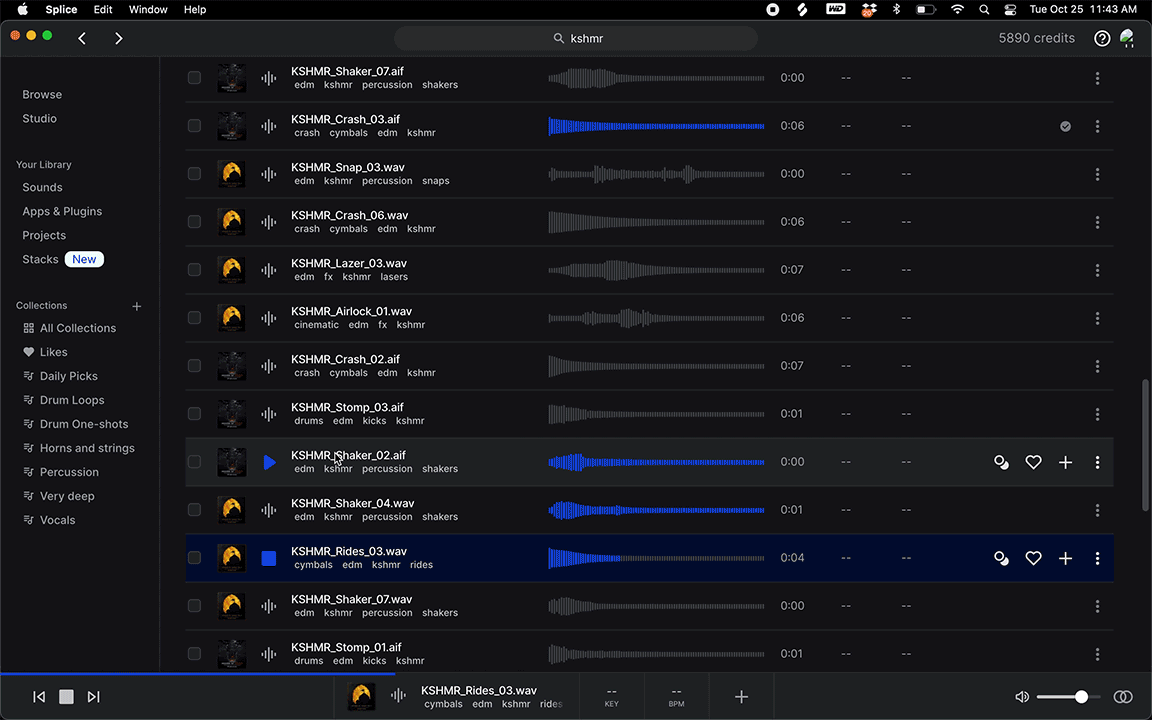Skip to previous track in player bar
1152x720 pixels.
click(39, 696)
